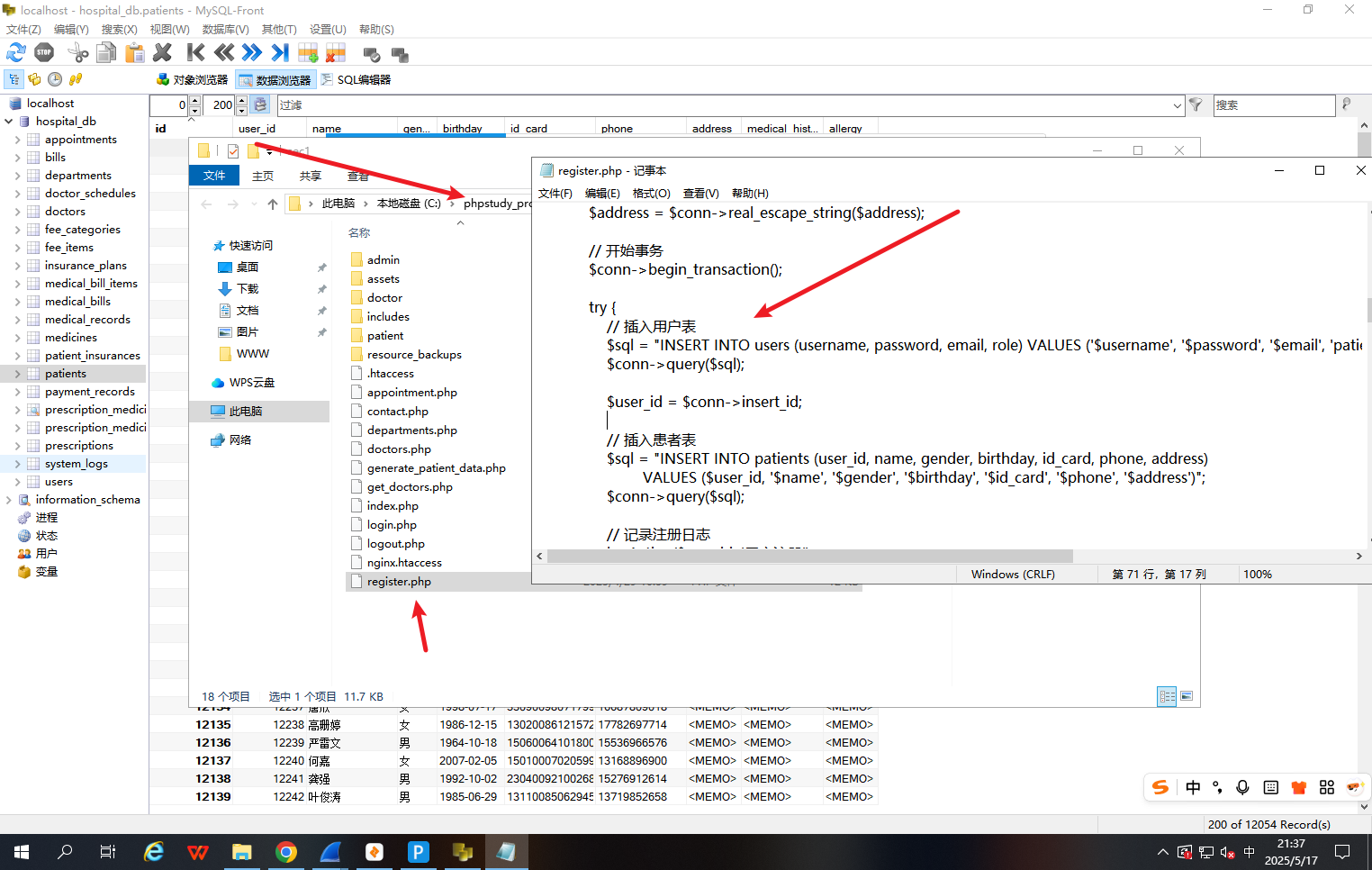Switch to SQL编辑器 tab
Image resolution: width=1372 pixels, height=870 pixels.
[x=356, y=80]
